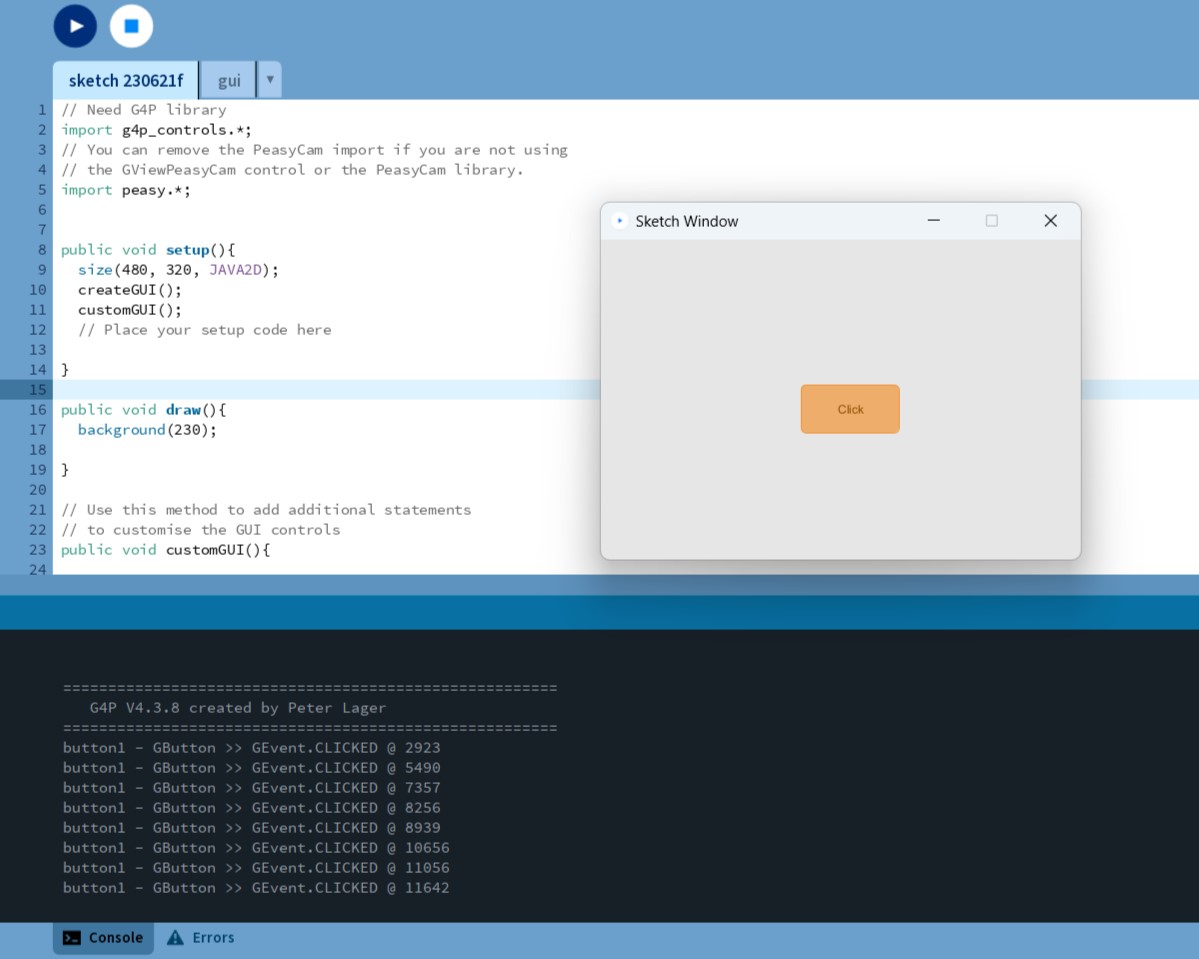Click the orange Click button in Sketch Window
The width and height of the screenshot is (1199, 959).
point(850,409)
